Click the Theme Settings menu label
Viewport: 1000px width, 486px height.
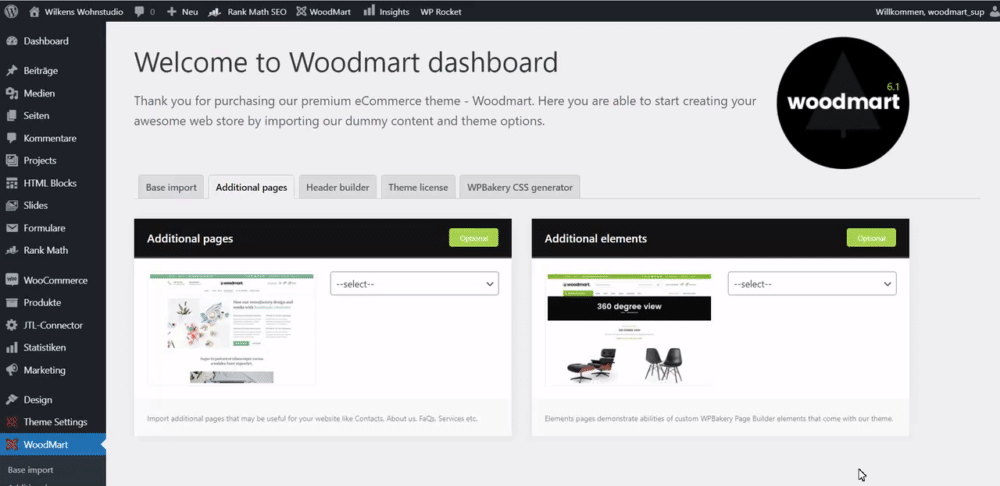coord(55,422)
